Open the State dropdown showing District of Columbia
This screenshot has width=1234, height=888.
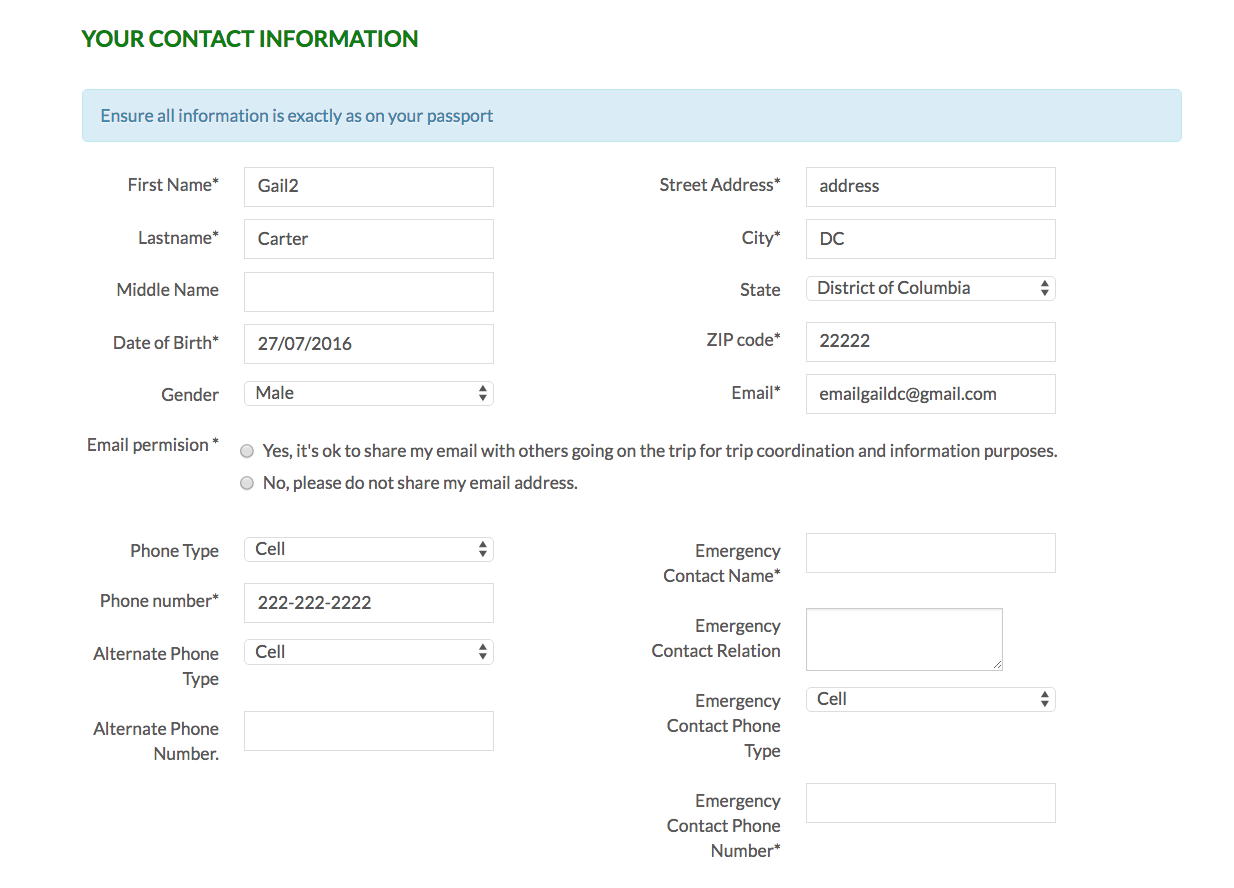tap(930, 288)
